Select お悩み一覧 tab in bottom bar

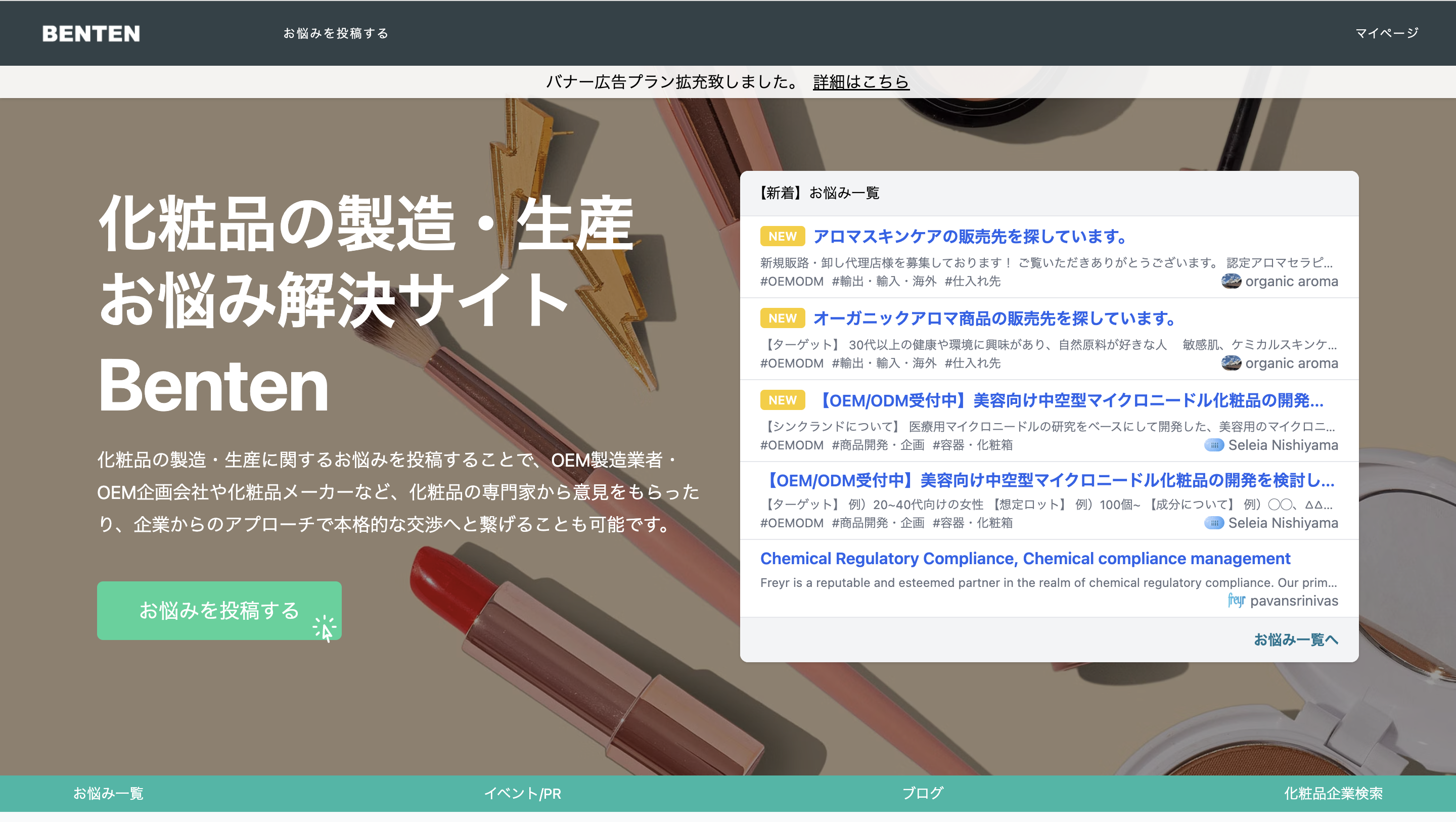(x=108, y=793)
